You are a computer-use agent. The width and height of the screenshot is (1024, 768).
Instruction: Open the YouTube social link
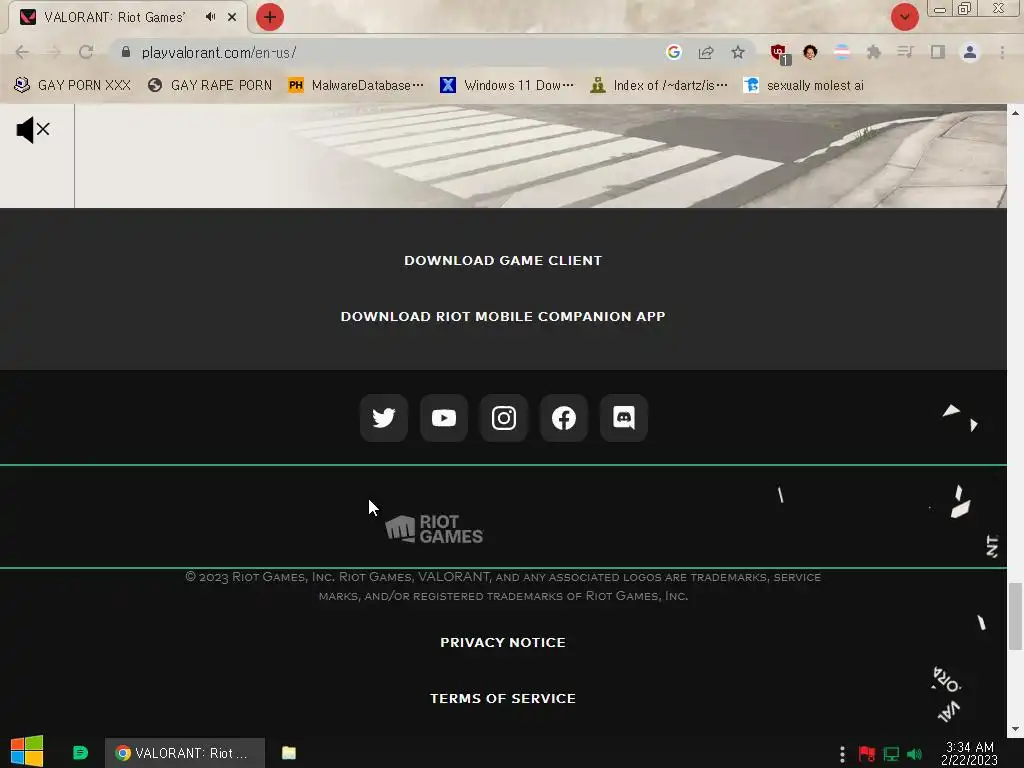(x=444, y=418)
